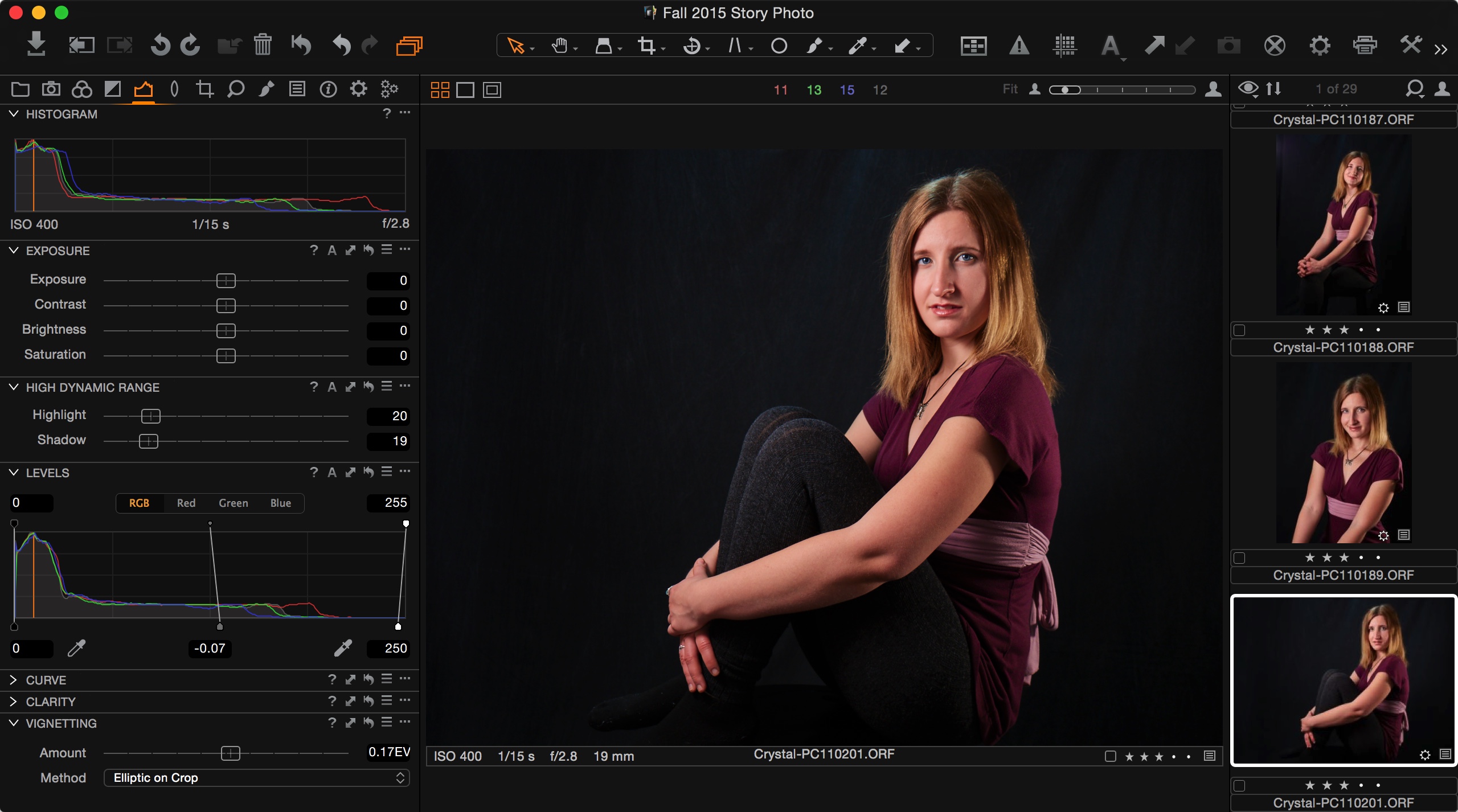Toggle the exposure warning triangle icon

coord(1019,46)
